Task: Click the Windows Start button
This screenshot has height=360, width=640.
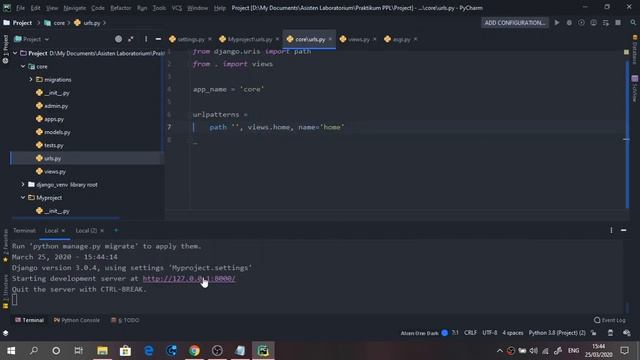Action: 11,351
